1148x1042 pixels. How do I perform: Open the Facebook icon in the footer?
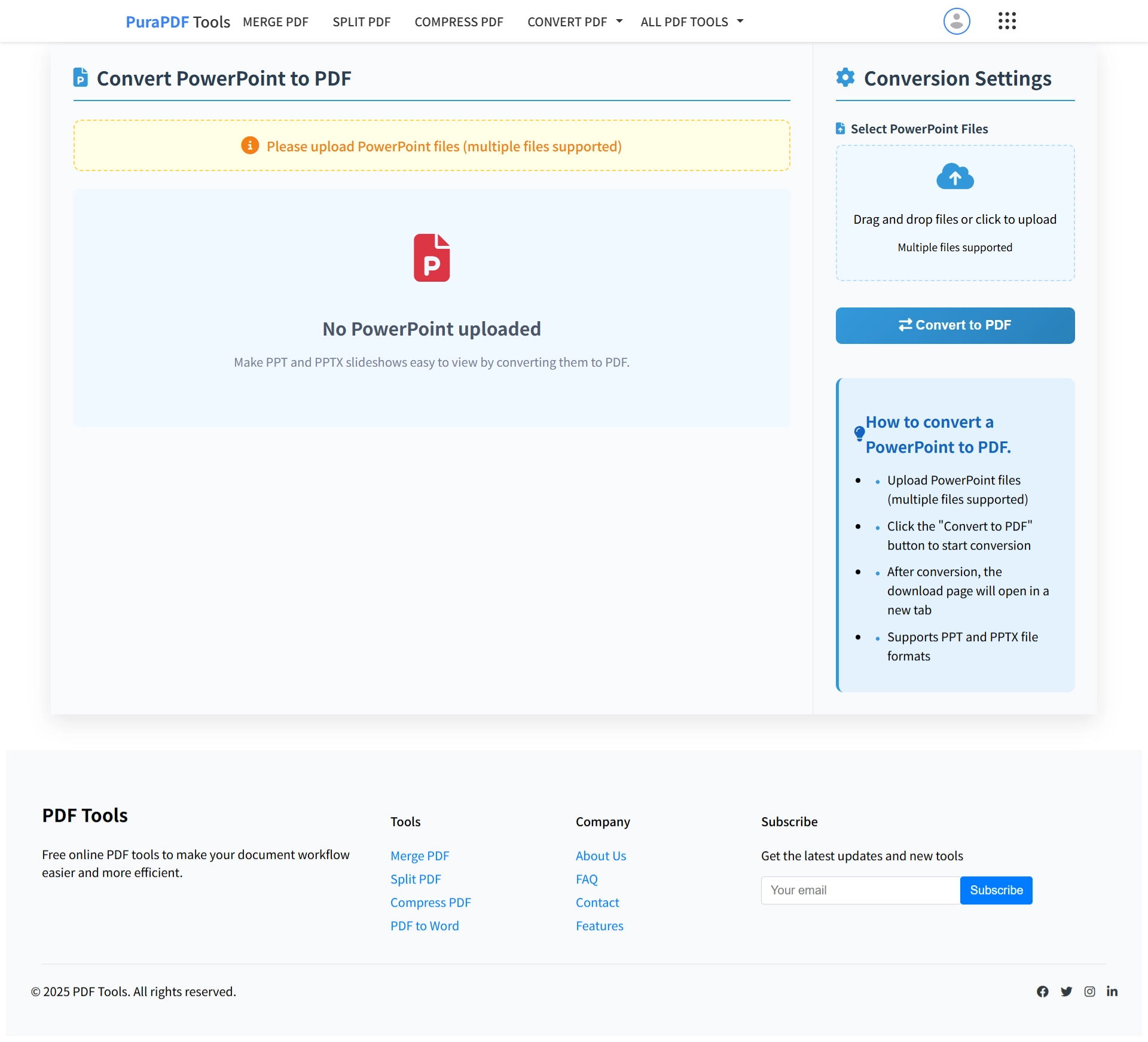point(1042,991)
